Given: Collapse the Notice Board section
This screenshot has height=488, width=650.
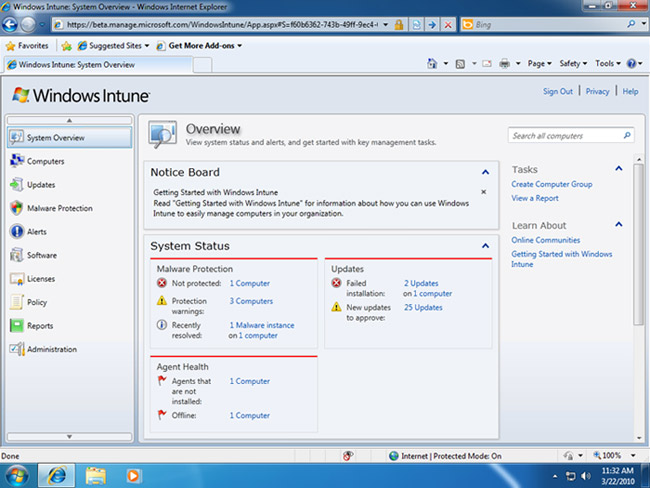Looking at the screenshot, I should pyautogui.click(x=485, y=173).
